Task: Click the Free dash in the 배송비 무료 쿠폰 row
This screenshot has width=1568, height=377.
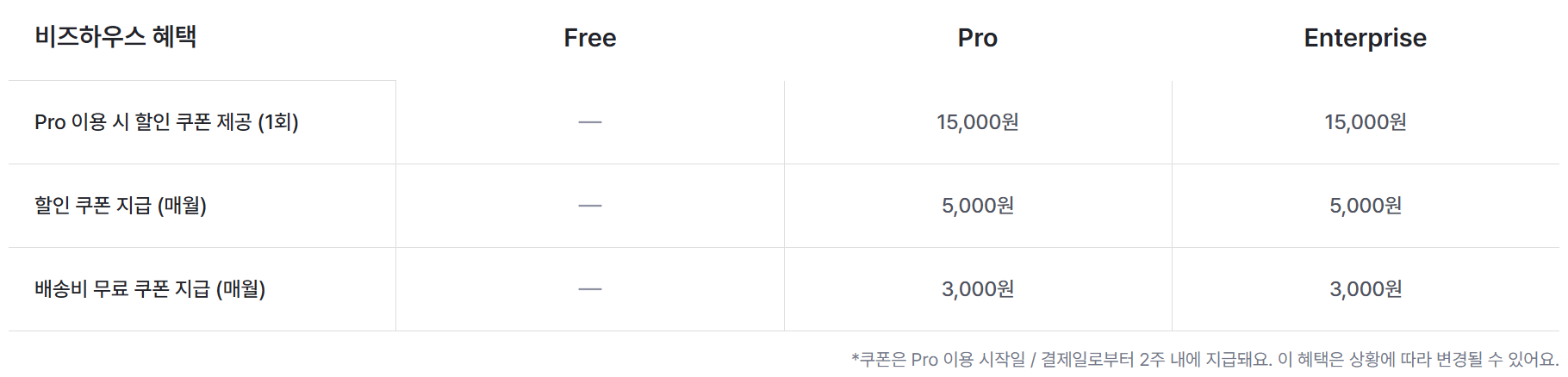Action: (x=590, y=289)
